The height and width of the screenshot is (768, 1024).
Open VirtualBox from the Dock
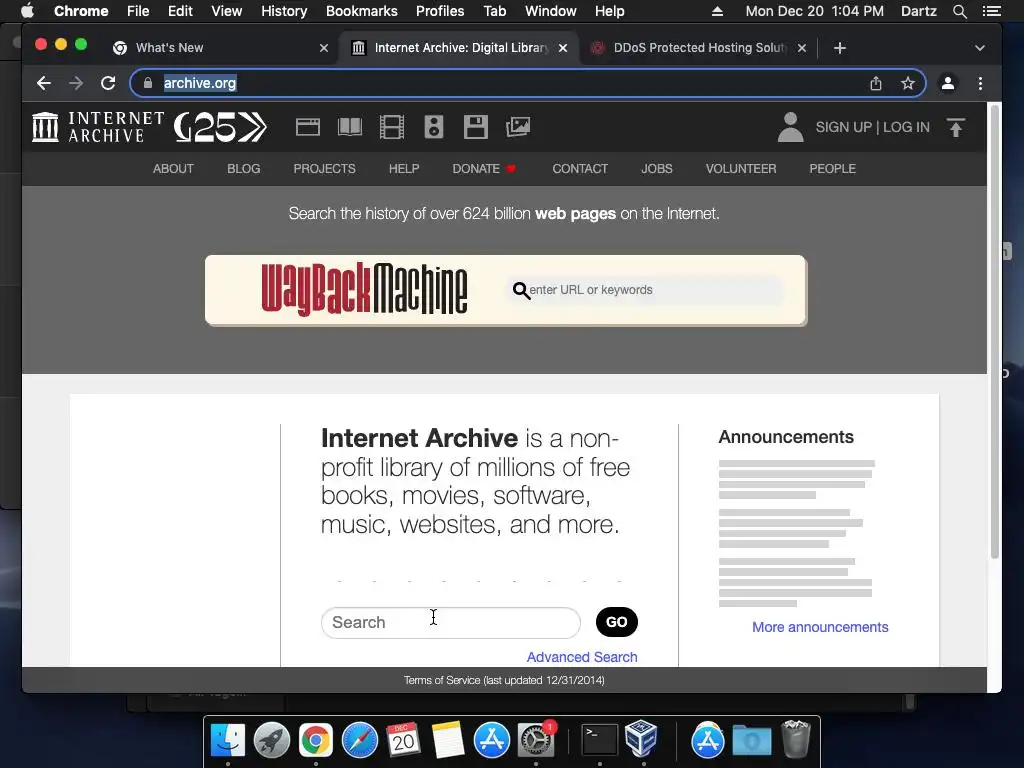point(641,739)
